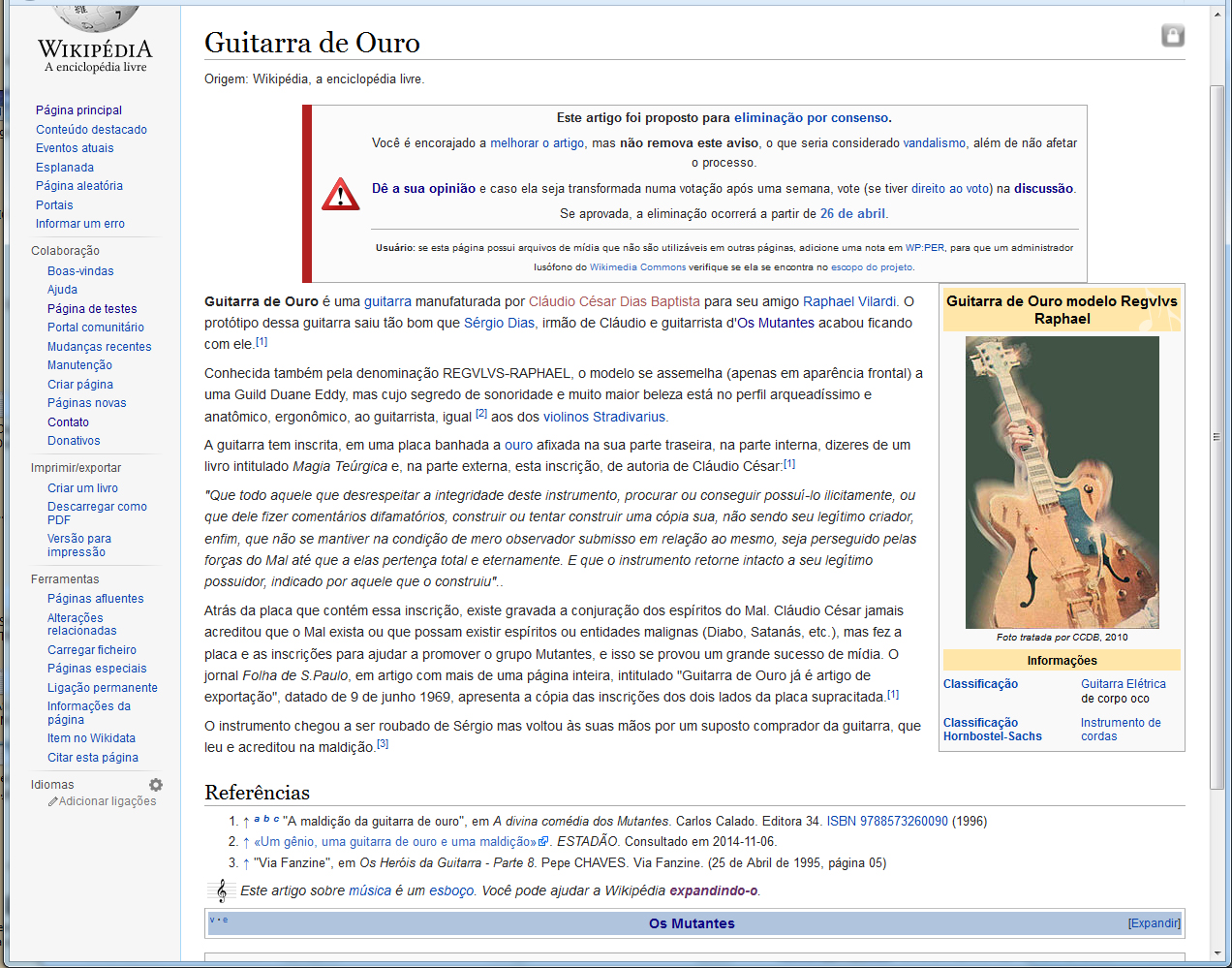
Task: Jump back via reference 2 up arrow
Action: click(x=246, y=842)
